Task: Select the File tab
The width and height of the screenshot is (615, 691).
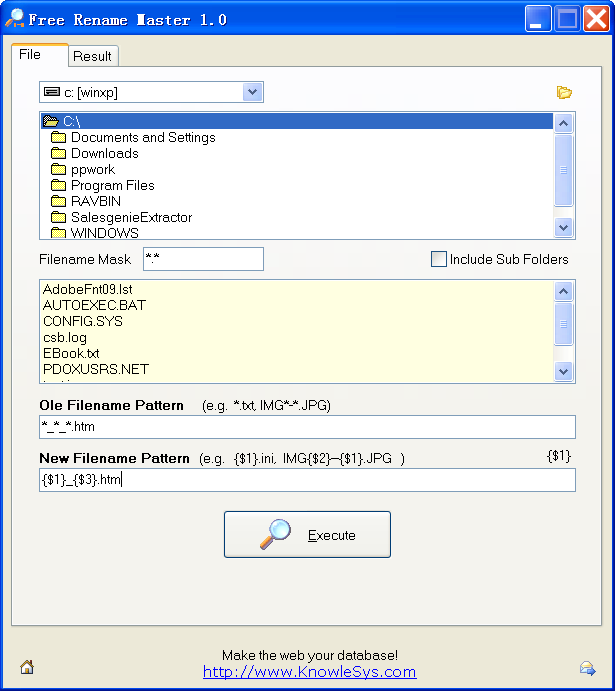Action: click(31, 55)
